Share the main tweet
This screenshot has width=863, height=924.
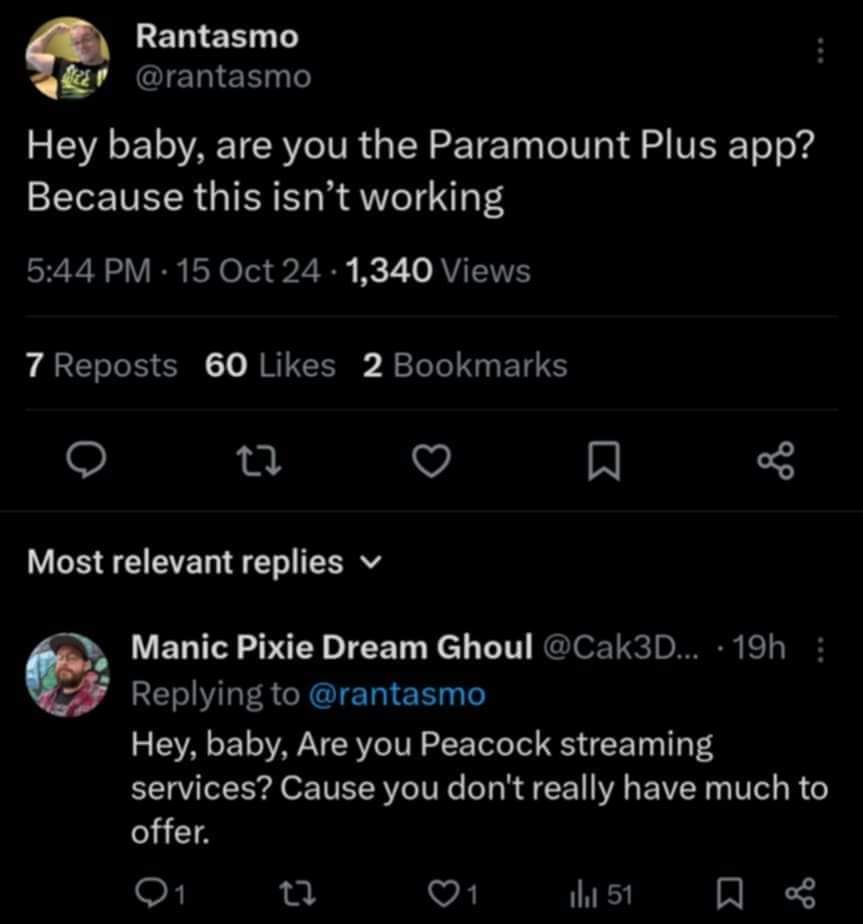pyautogui.click(x=775, y=460)
